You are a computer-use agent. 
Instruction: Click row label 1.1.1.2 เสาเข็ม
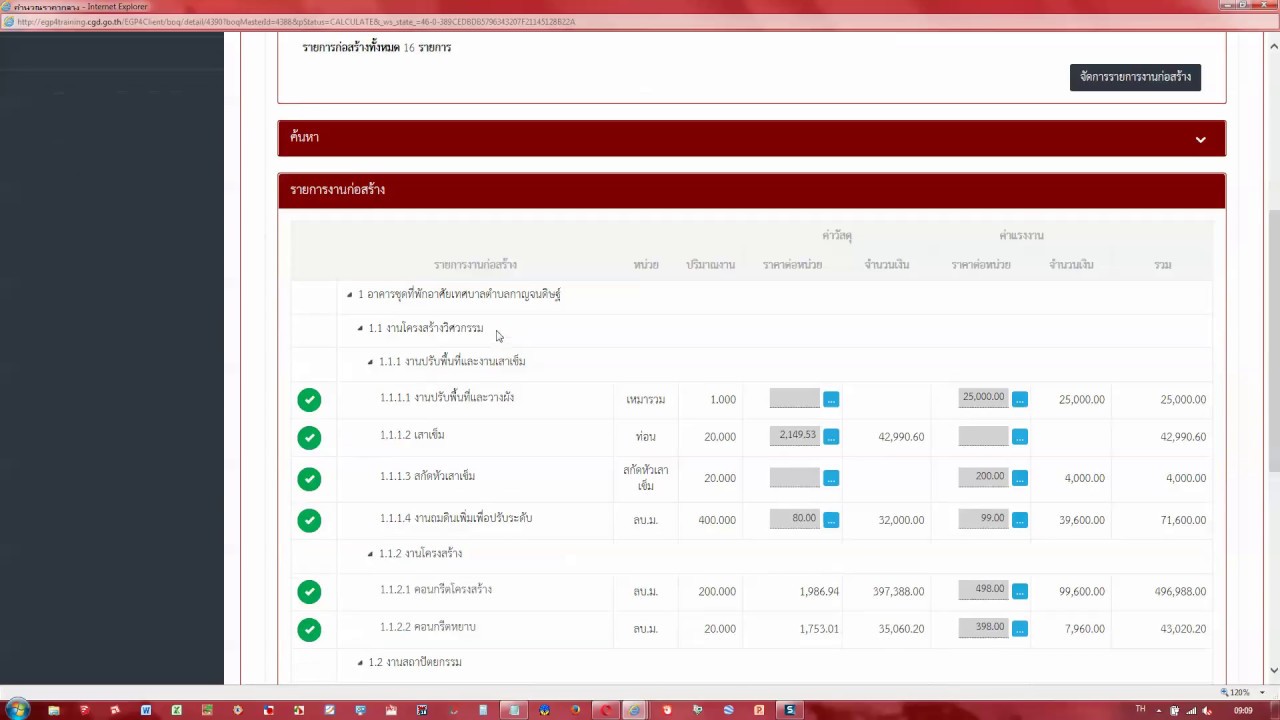[412, 435]
